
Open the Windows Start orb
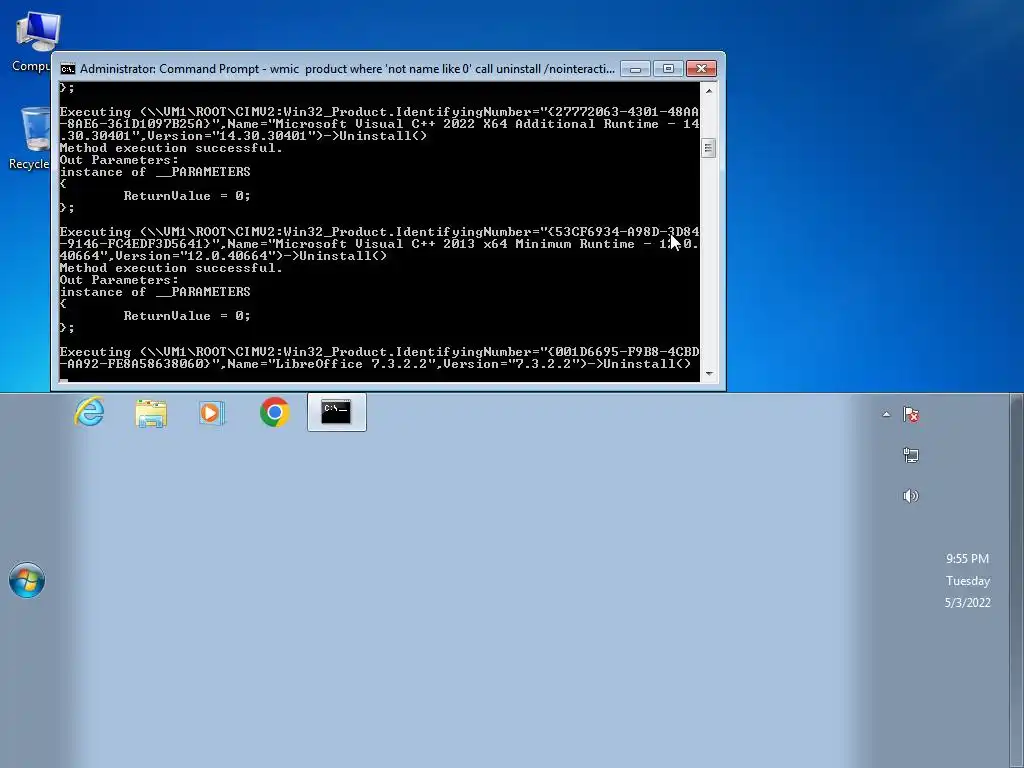pos(27,580)
